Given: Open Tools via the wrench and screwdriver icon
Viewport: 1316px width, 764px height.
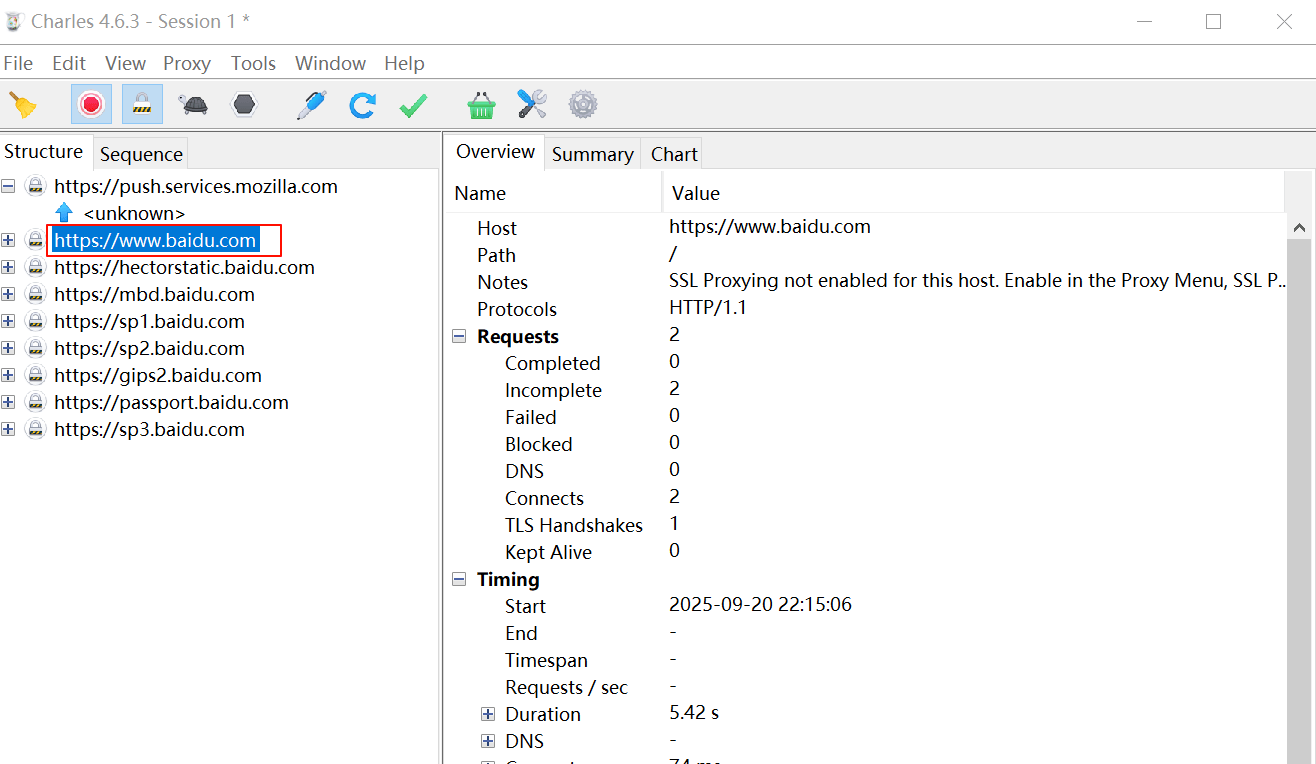Looking at the screenshot, I should 532,105.
